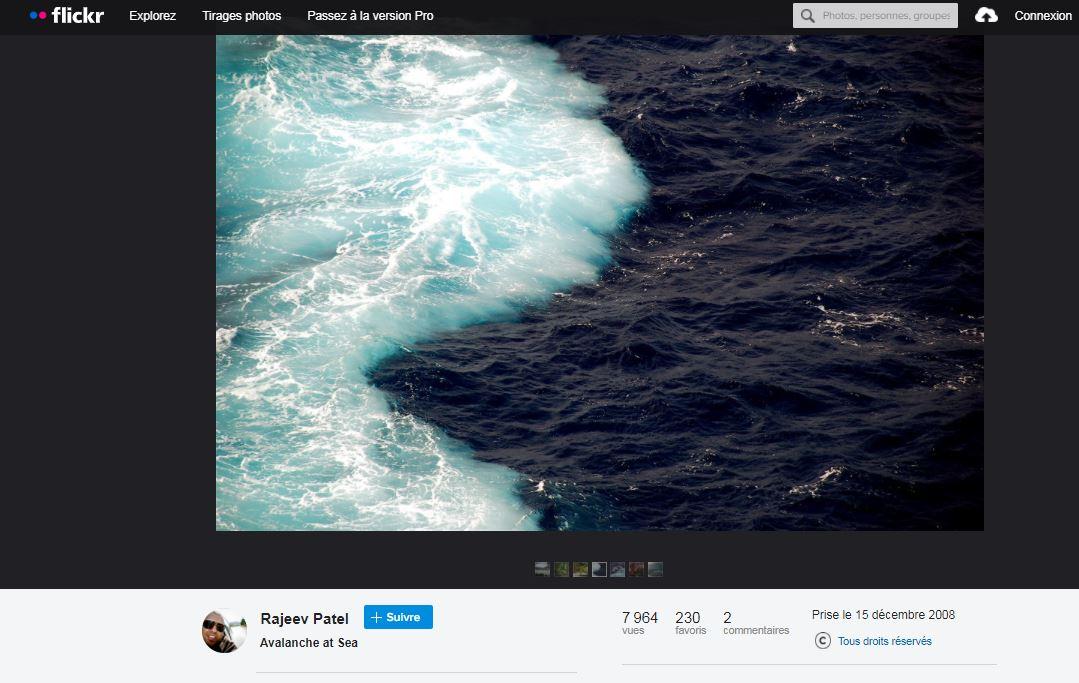Open the Tous droits réservés link
Image resolution: width=1079 pixels, height=683 pixels.
(884, 641)
